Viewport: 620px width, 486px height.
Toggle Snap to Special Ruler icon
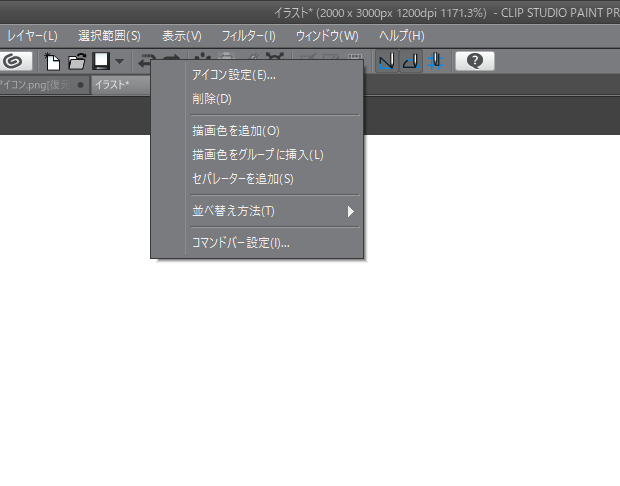tap(411, 61)
